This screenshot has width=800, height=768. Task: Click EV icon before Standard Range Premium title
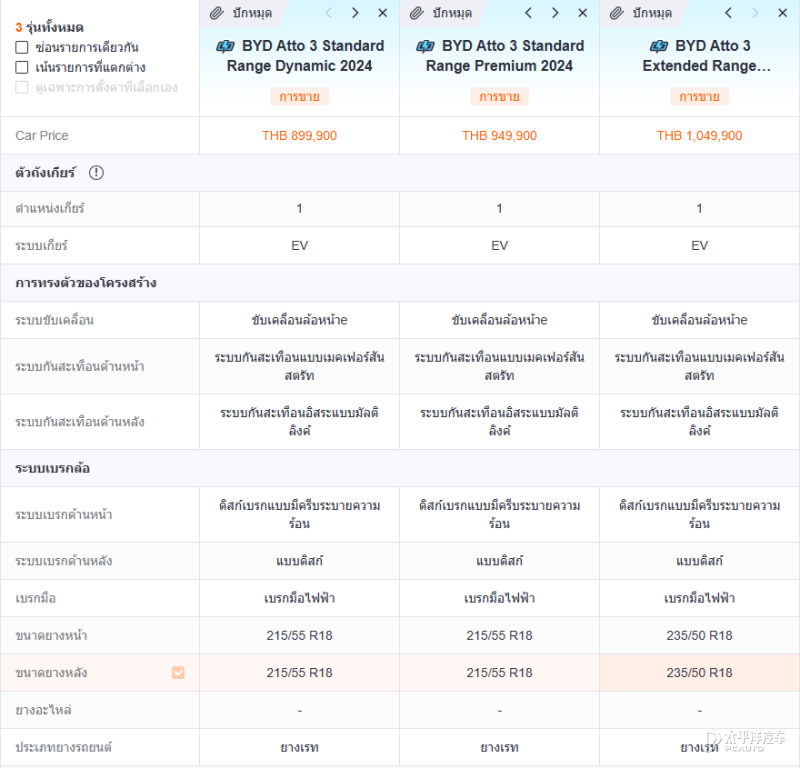pyautogui.click(x=425, y=46)
